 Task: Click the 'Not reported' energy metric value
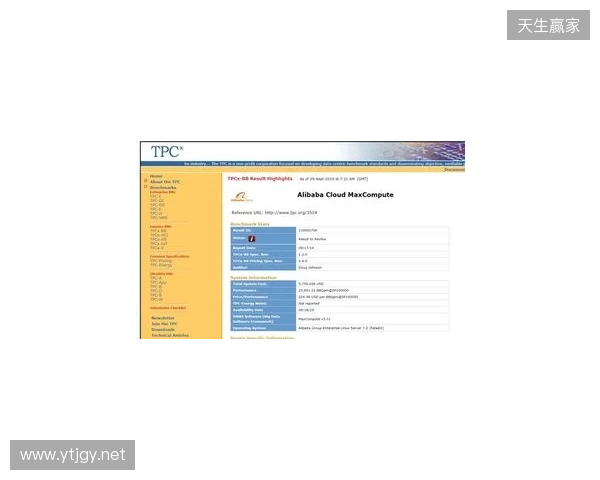[309, 304]
